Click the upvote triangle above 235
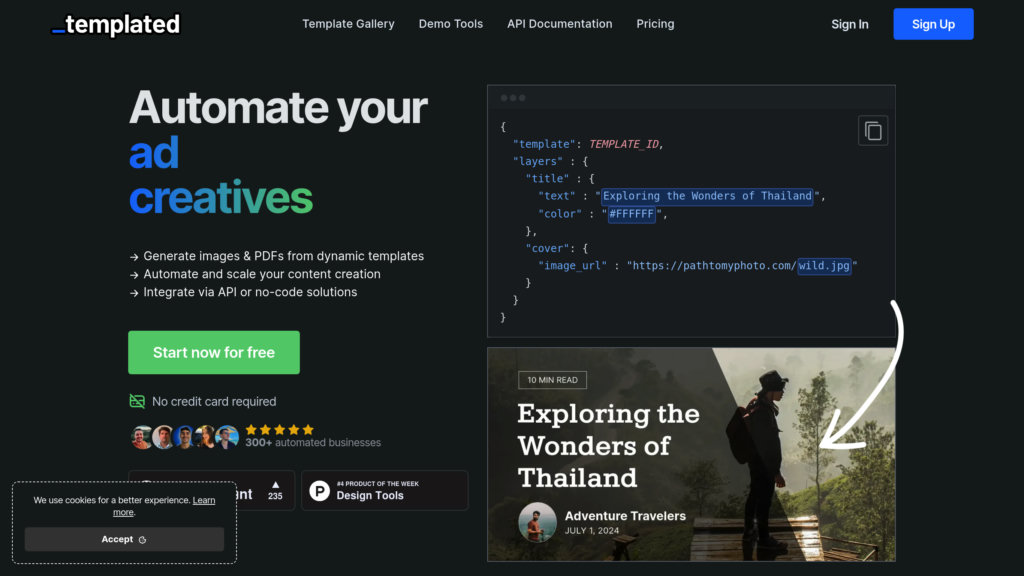The height and width of the screenshot is (576, 1024). (276, 485)
